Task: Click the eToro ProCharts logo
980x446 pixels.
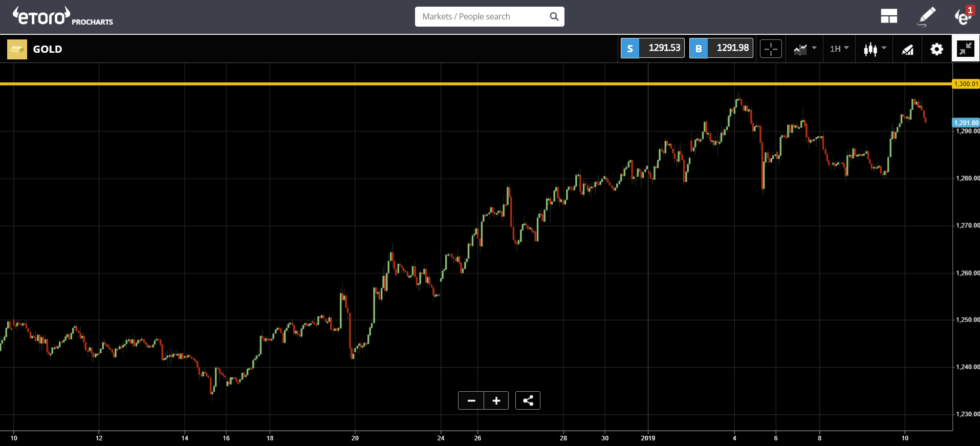Action: (55, 16)
